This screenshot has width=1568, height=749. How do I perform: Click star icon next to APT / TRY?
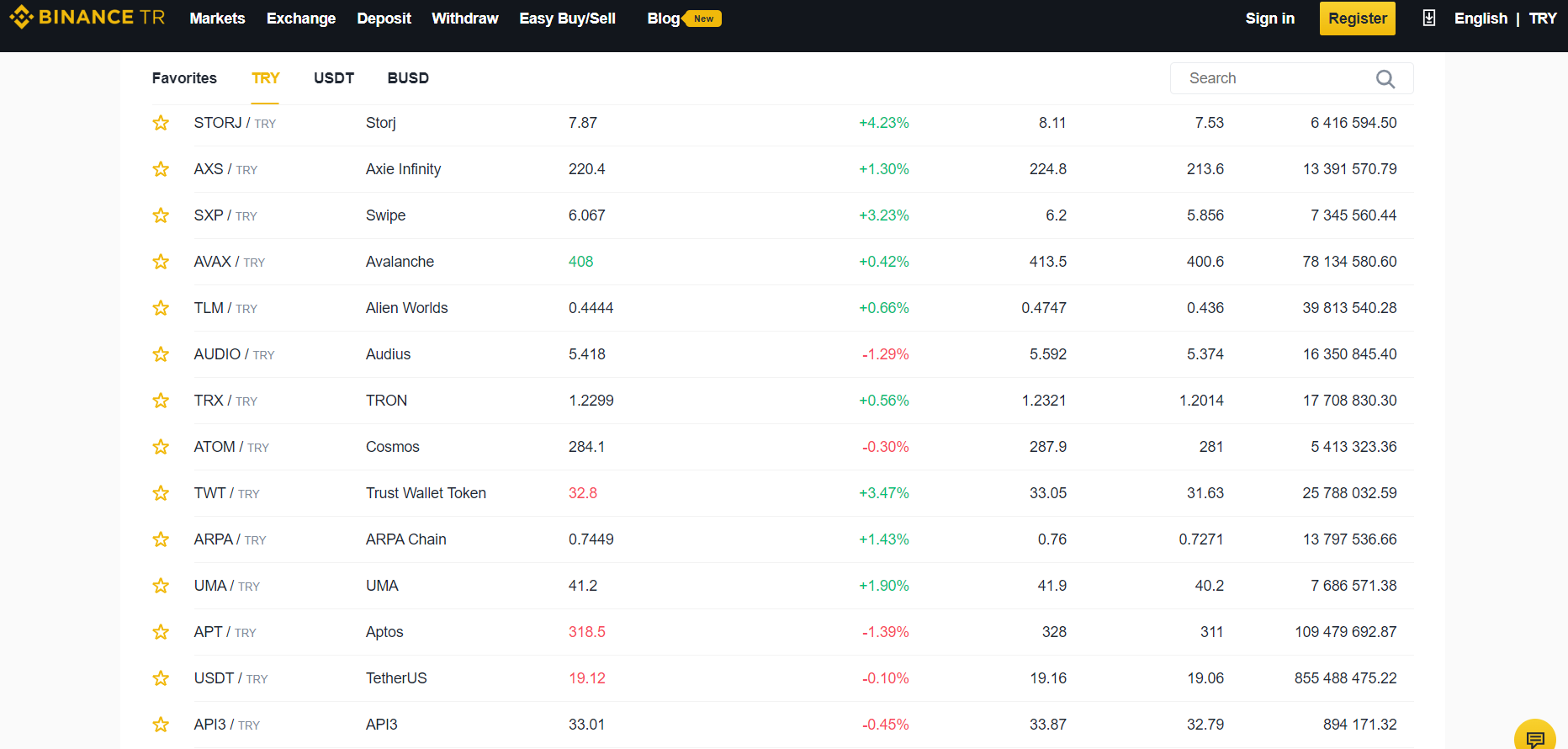point(161,632)
